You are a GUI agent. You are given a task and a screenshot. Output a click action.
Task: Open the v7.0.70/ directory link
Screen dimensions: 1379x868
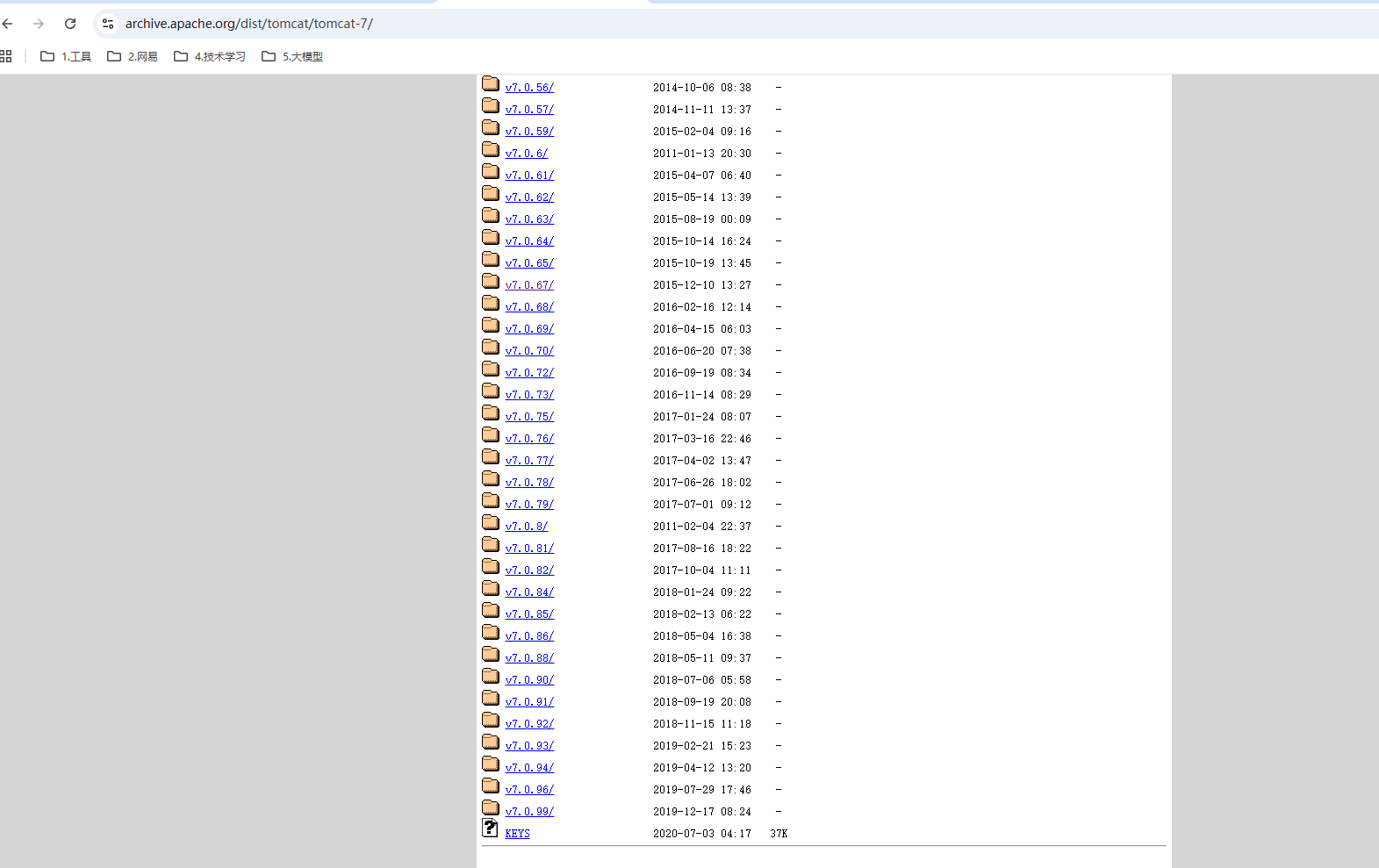pos(529,351)
